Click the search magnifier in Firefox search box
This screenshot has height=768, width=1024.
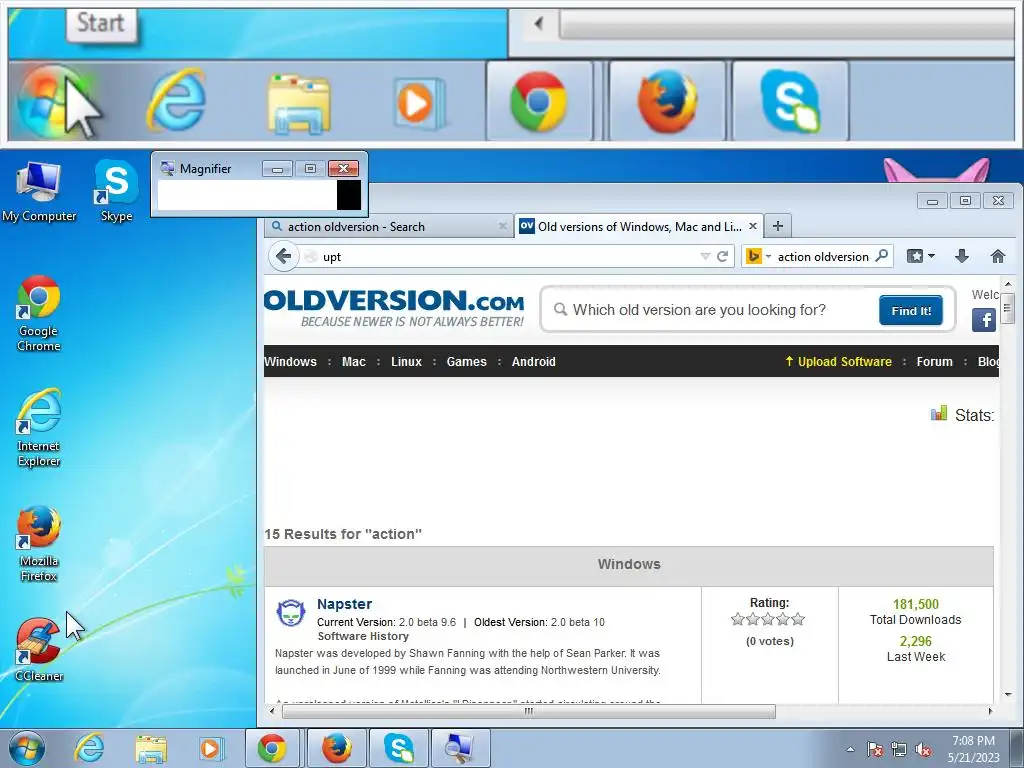(882, 256)
